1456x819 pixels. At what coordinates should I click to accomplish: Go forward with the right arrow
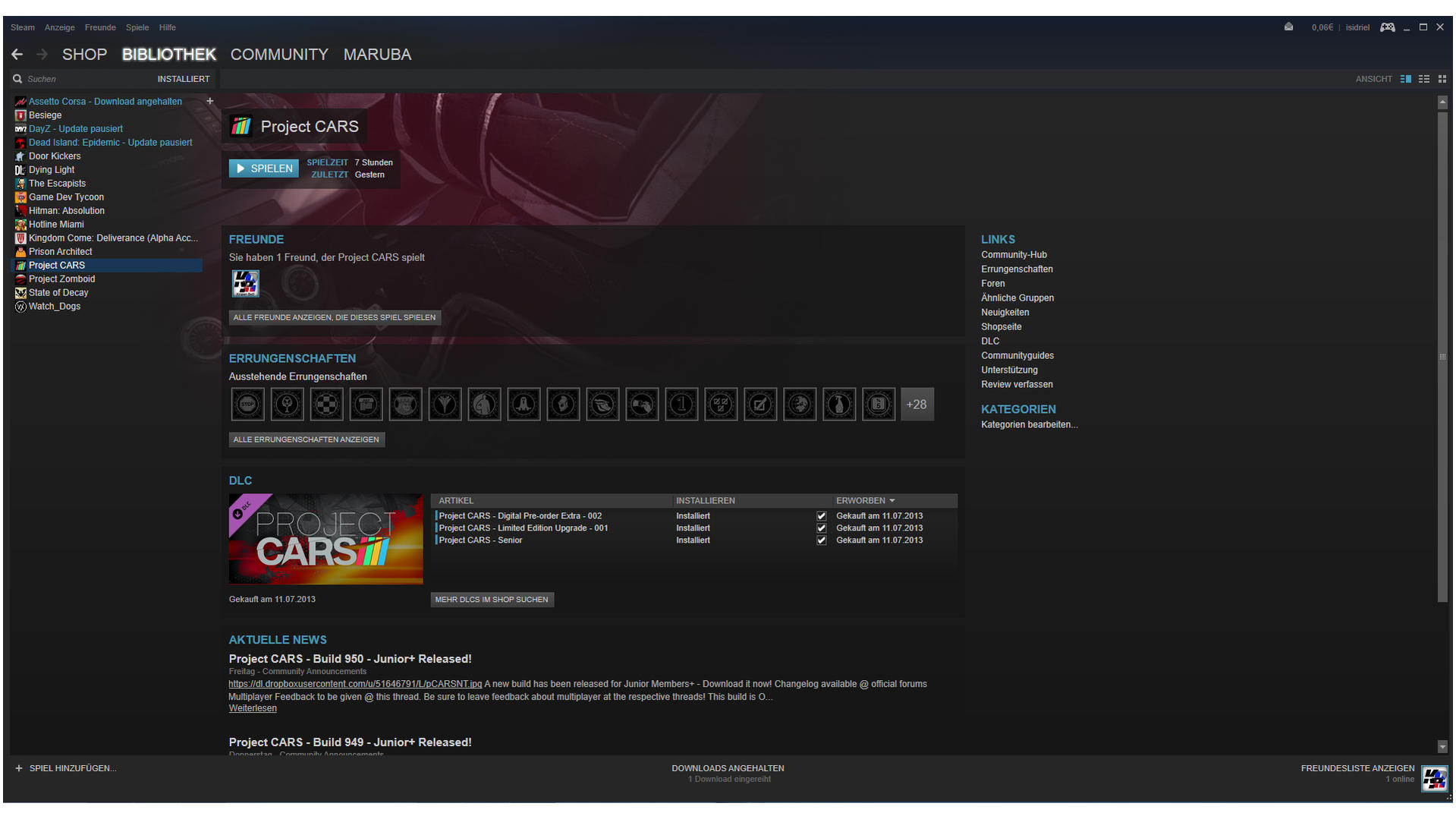click(42, 55)
